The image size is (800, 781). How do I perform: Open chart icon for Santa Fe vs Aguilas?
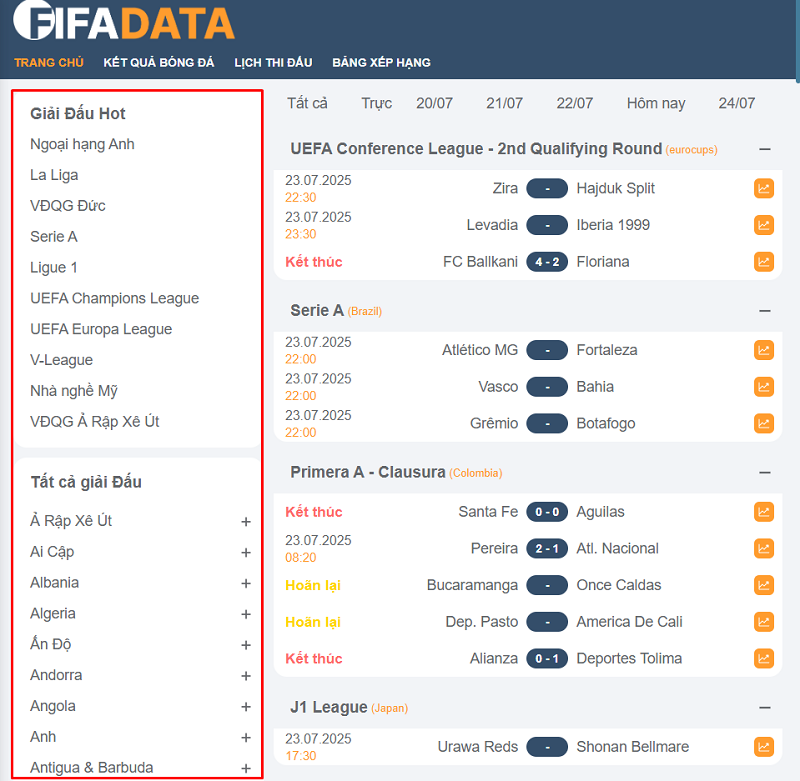[x=763, y=512]
